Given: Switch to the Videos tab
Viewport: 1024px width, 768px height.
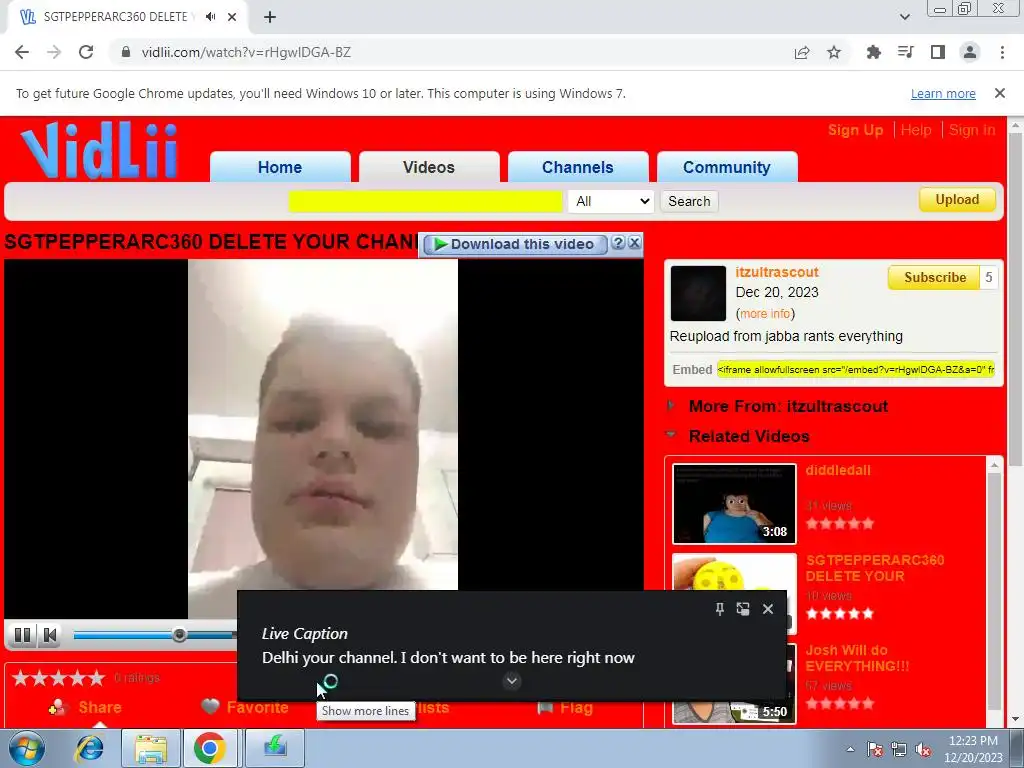Looking at the screenshot, I should pos(428,167).
